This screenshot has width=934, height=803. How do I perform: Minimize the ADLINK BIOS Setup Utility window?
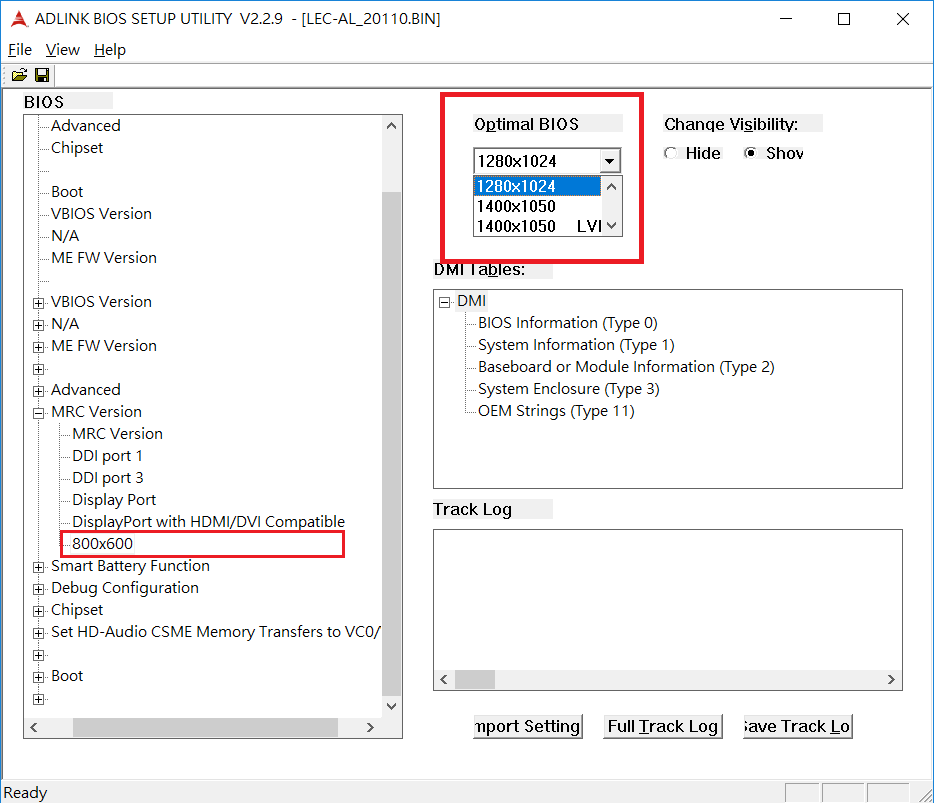pyautogui.click(x=786, y=19)
